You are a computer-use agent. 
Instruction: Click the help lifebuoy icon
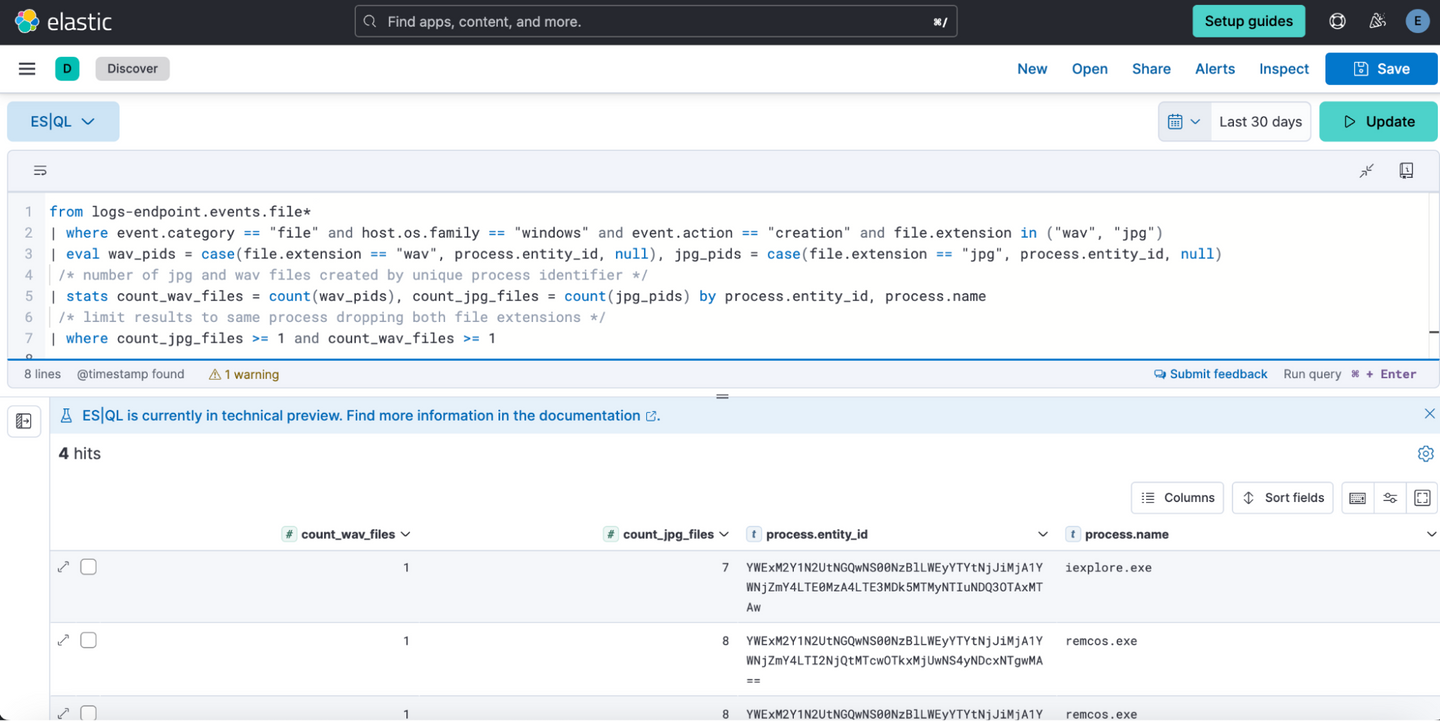[1337, 21]
